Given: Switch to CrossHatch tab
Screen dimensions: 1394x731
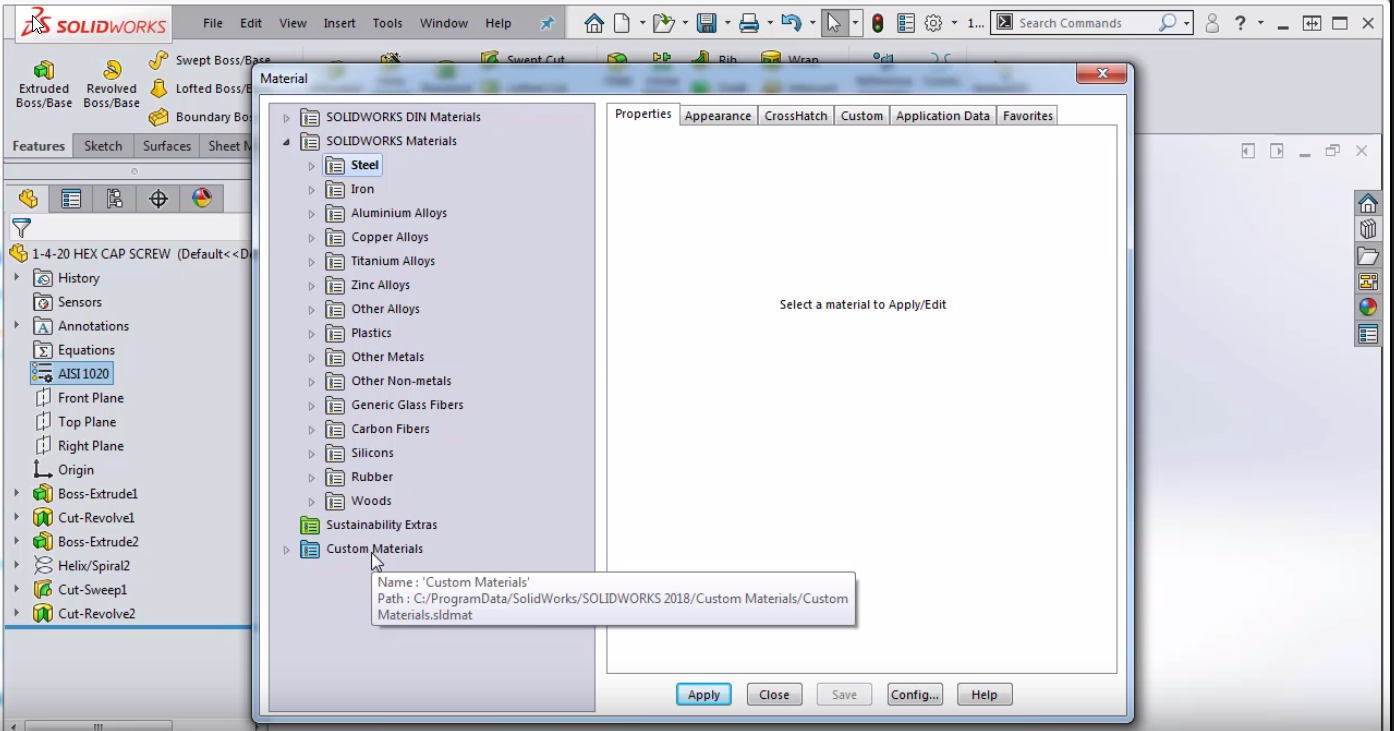Looking at the screenshot, I should (796, 116).
